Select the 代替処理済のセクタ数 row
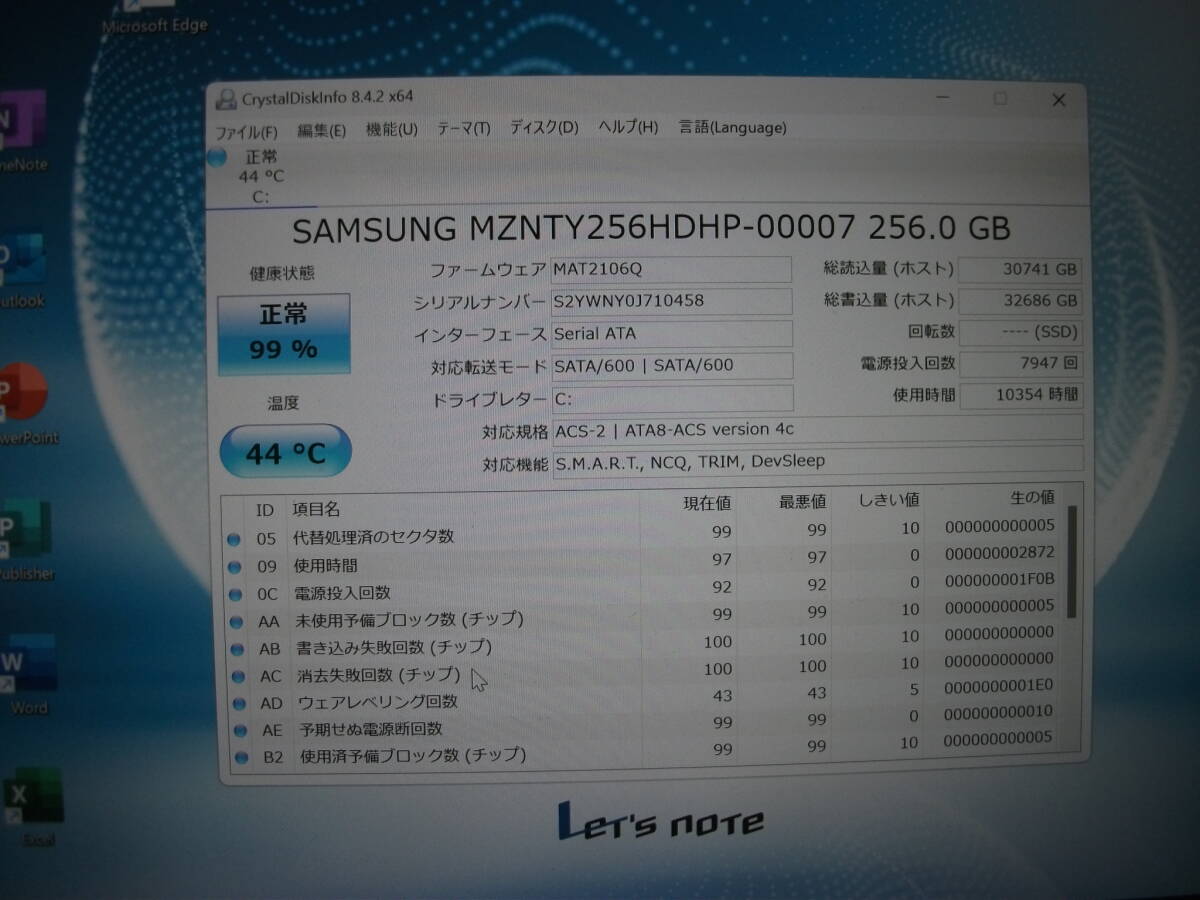Image resolution: width=1200 pixels, height=900 pixels. click(x=645, y=533)
